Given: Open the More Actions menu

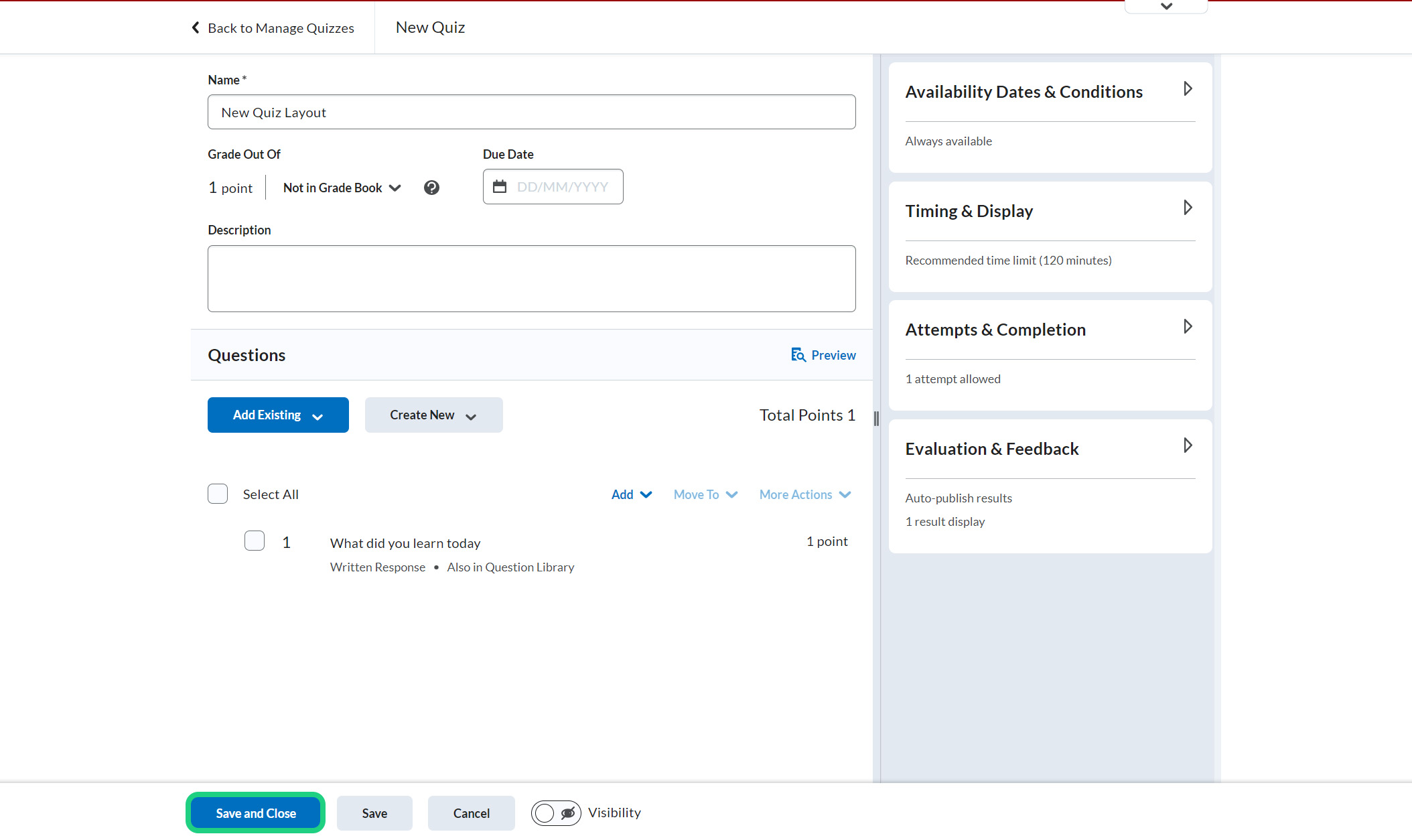Looking at the screenshot, I should (x=804, y=495).
